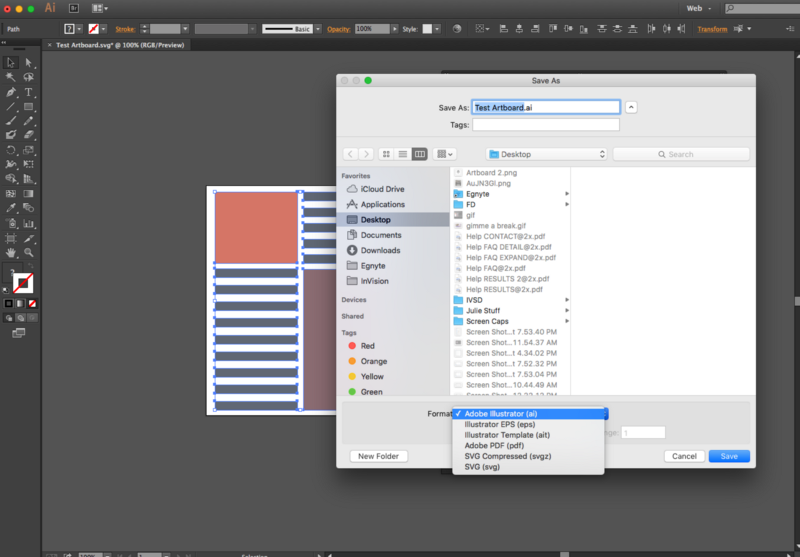Create a New Folder

pyautogui.click(x=379, y=456)
